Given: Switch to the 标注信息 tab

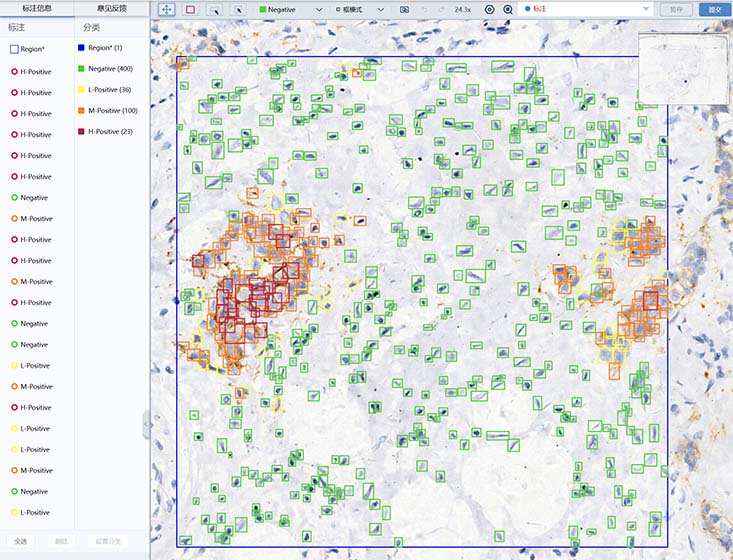Looking at the screenshot, I should [x=37, y=9].
